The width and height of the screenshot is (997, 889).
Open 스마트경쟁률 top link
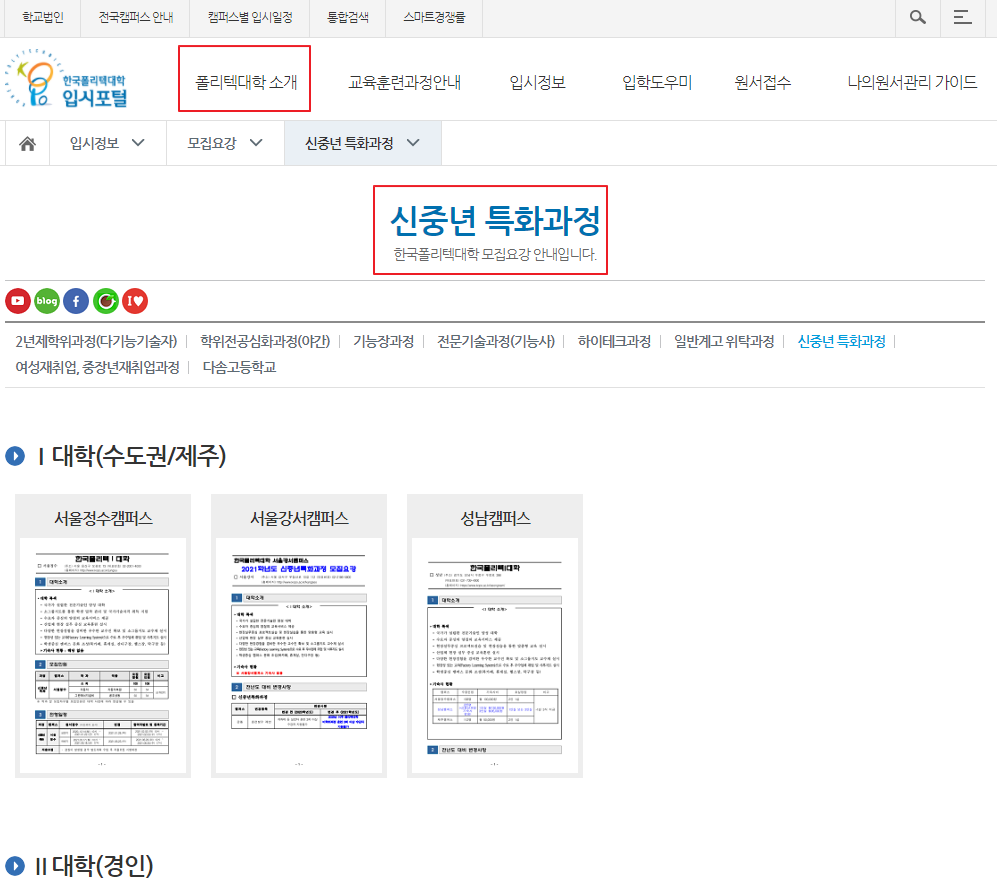pyautogui.click(x=434, y=17)
